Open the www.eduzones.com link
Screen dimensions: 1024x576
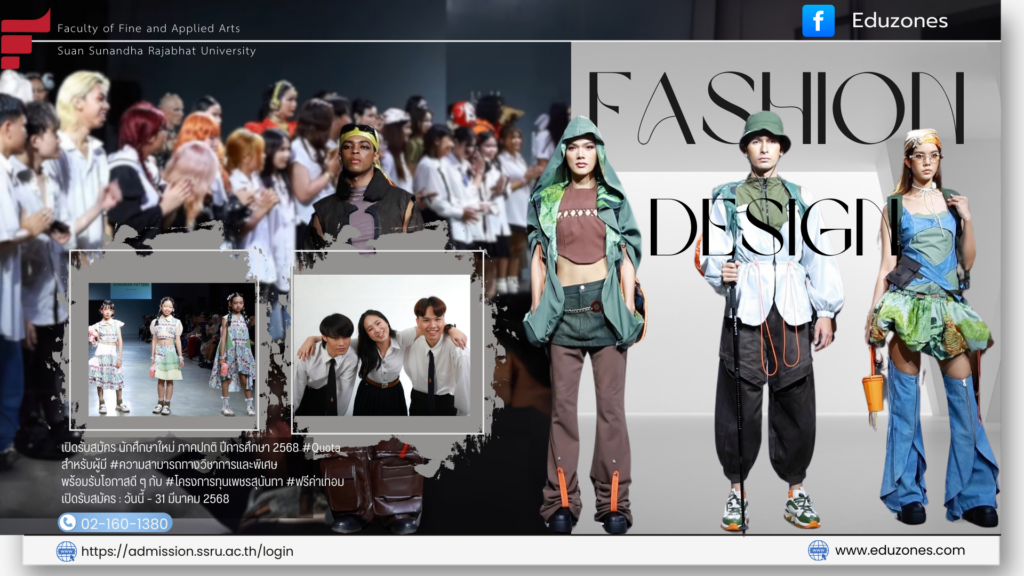coord(899,550)
